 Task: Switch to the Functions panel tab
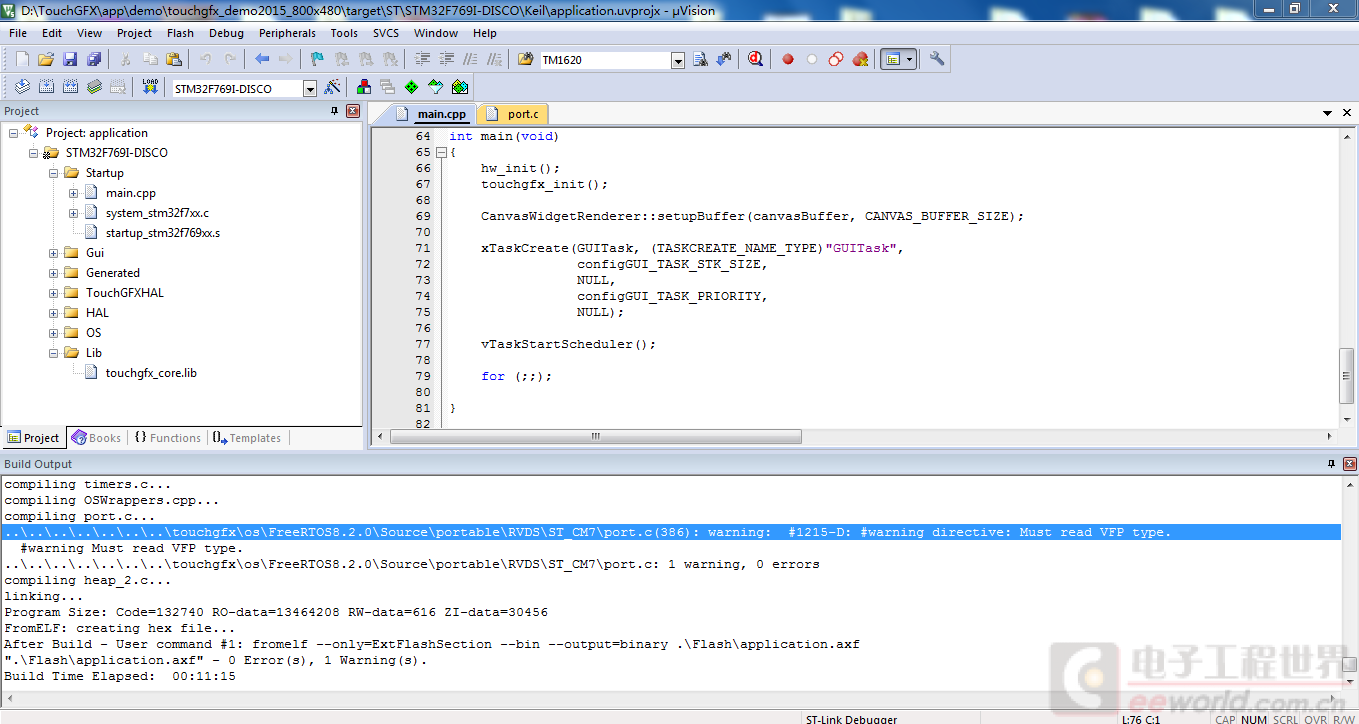coord(167,438)
